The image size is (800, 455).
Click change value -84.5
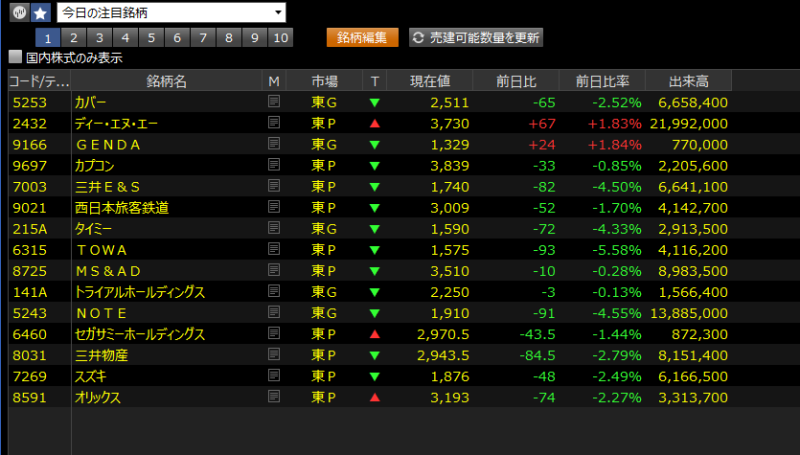tap(537, 356)
